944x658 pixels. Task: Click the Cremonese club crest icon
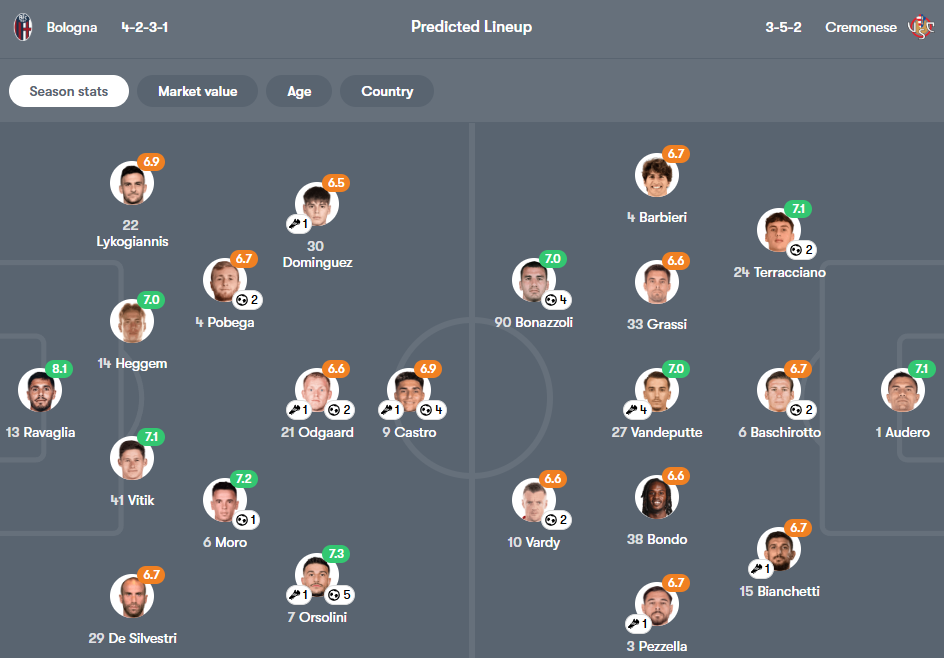pos(919,27)
